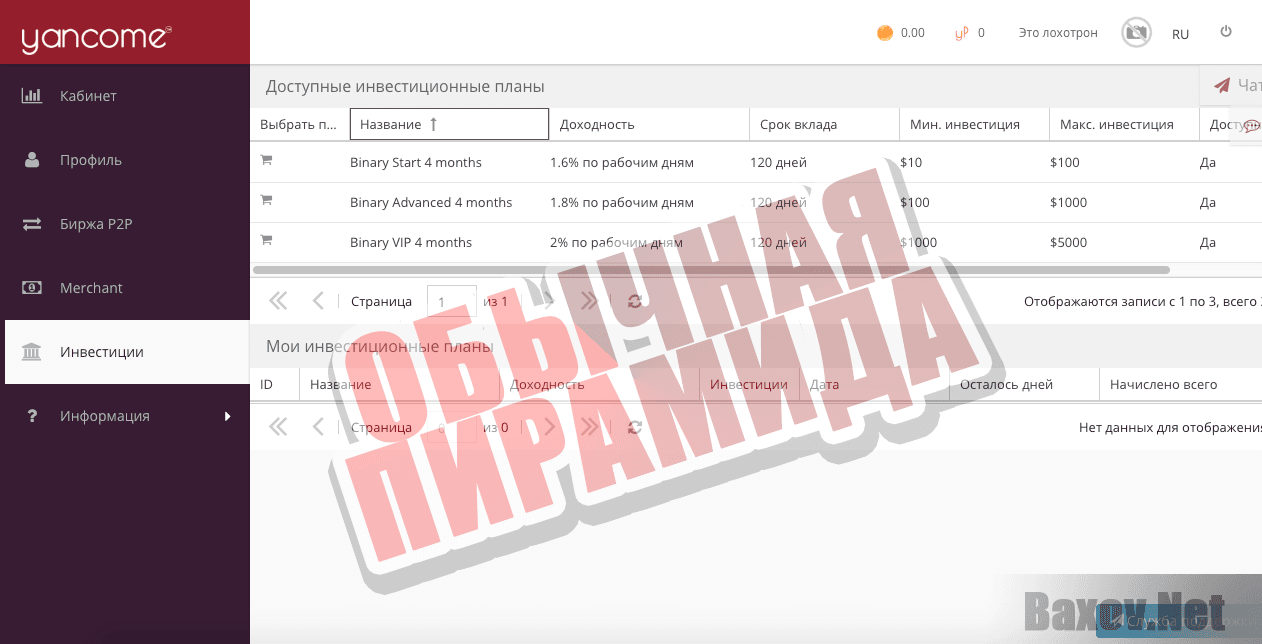Open the Кабинет menu item
Image resolution: width=1262 pixels, height=644 pixels.
pyautogui.click(x=88, y=96)
